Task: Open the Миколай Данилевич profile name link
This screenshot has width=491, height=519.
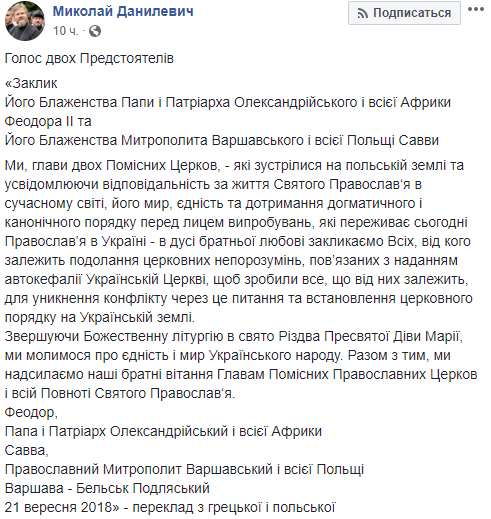Action: pyautogui.click(x=123, y=11)
